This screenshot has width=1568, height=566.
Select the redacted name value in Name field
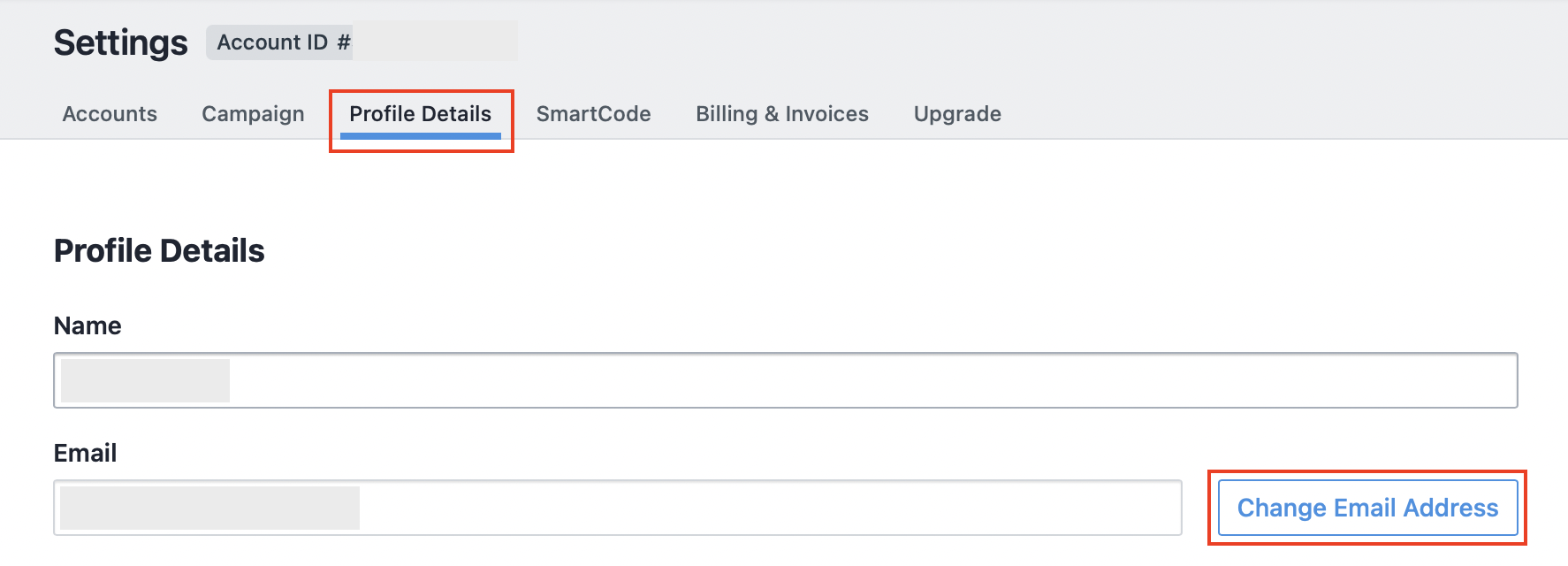(x=145, y=380)
